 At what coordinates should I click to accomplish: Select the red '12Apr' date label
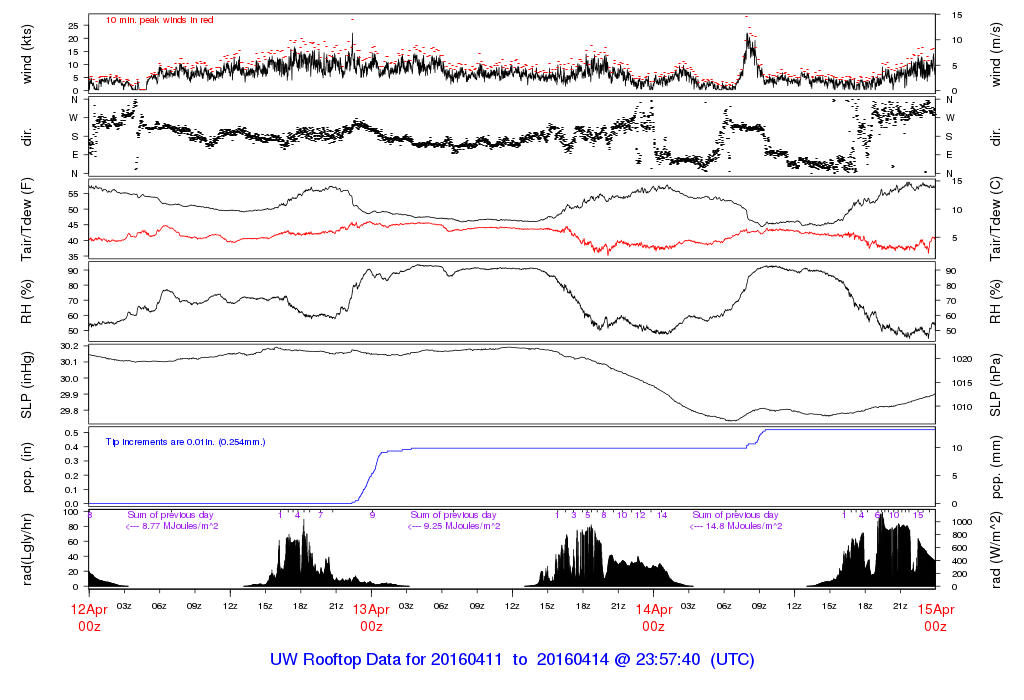[89, 609]
